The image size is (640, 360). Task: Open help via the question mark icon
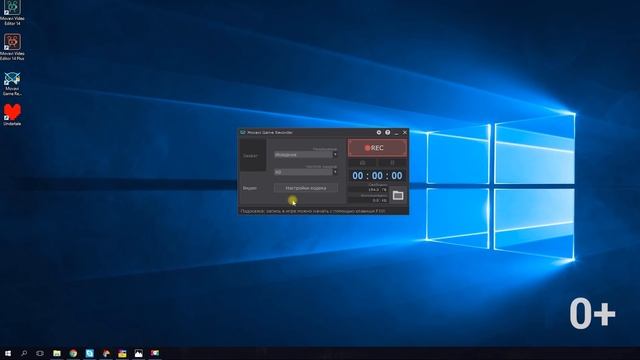click(x=388, y=132)
